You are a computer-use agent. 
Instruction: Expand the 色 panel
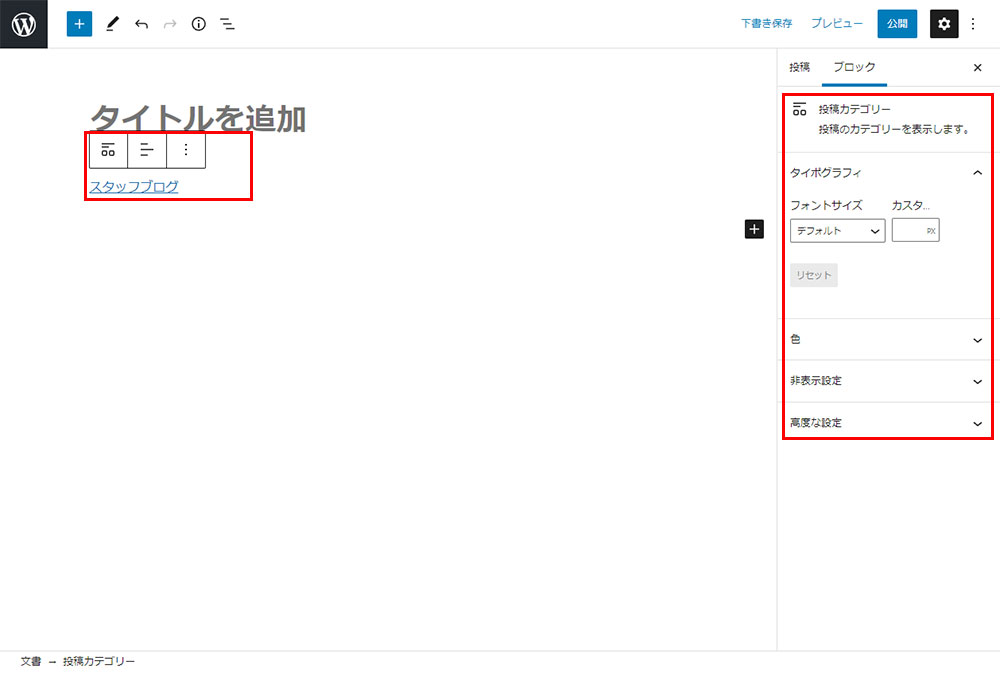click(x=977, y=340)
